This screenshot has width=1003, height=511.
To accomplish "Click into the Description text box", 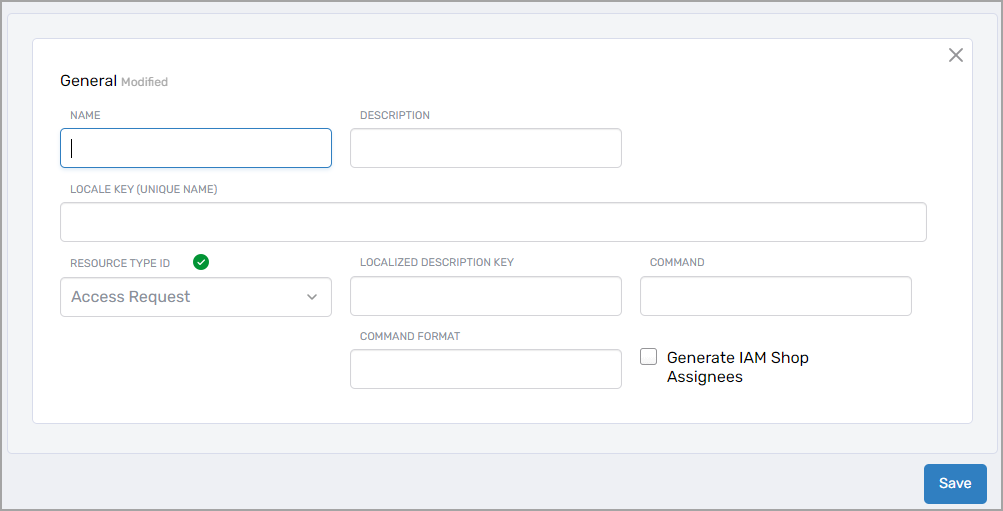I will click(x=485, y=148).
